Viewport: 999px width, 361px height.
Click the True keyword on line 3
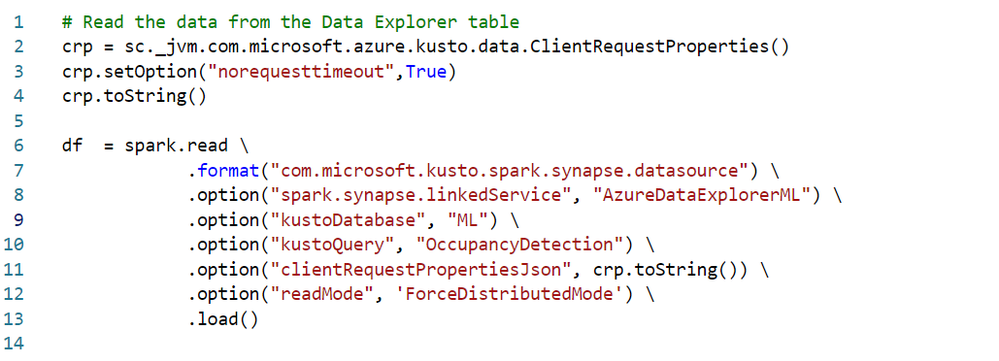tap(426, 72)
